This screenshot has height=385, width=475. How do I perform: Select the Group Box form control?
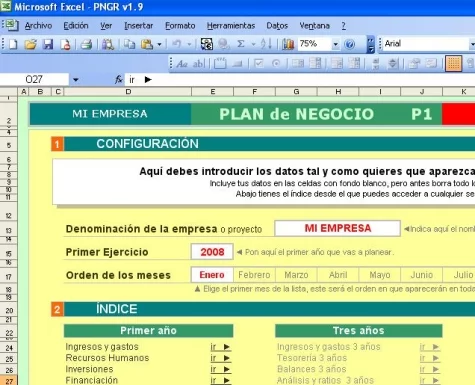220,63
